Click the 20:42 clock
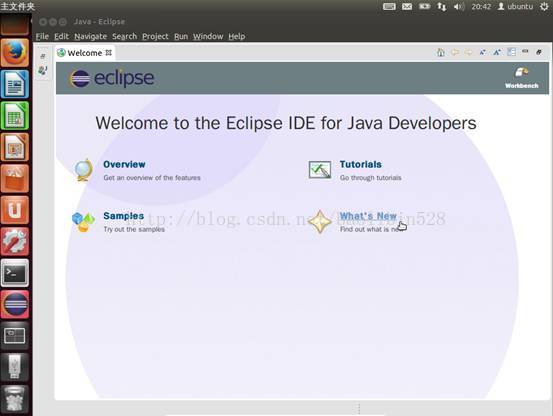553x416 pixels. point(481,6)
